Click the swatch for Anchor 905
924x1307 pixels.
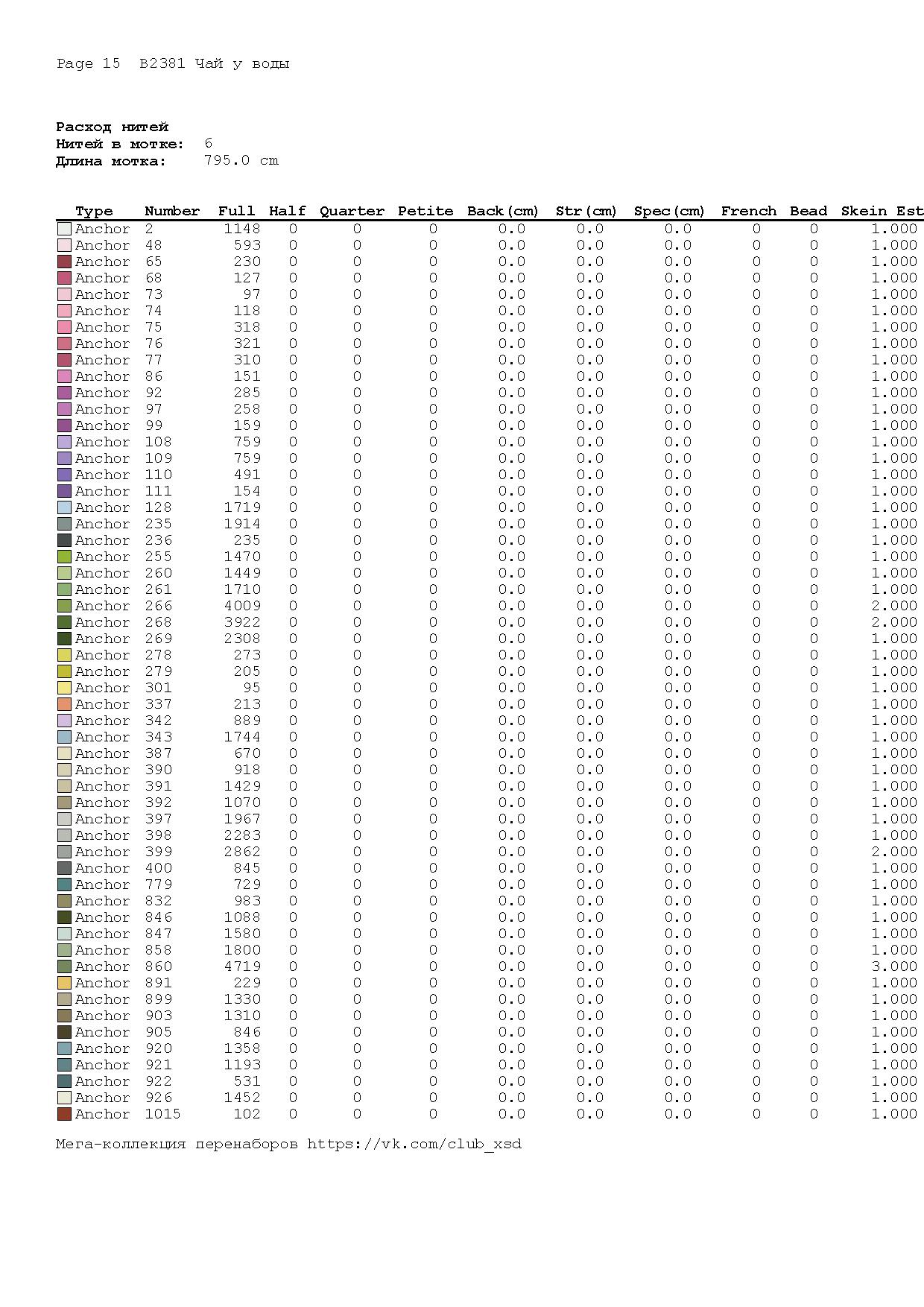pyautogui.click(x=64, y=1032)
